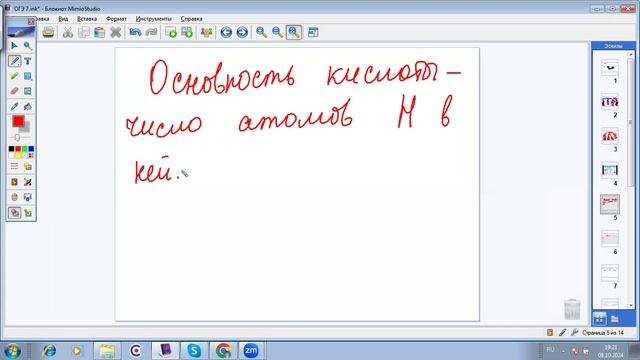Select the green Highlighter tool

point(14,76)
